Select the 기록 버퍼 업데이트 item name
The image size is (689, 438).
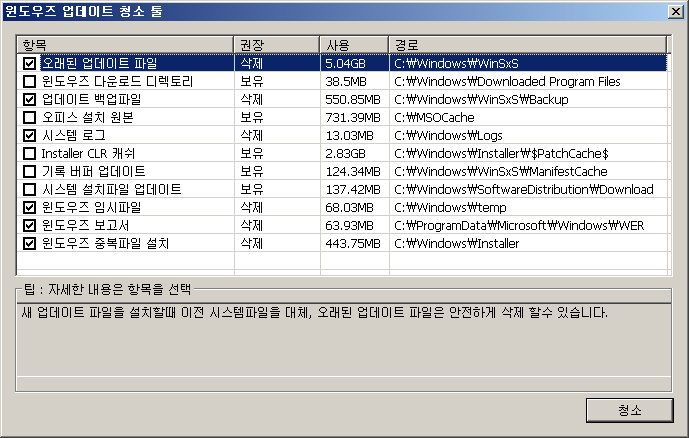[93, 171]
